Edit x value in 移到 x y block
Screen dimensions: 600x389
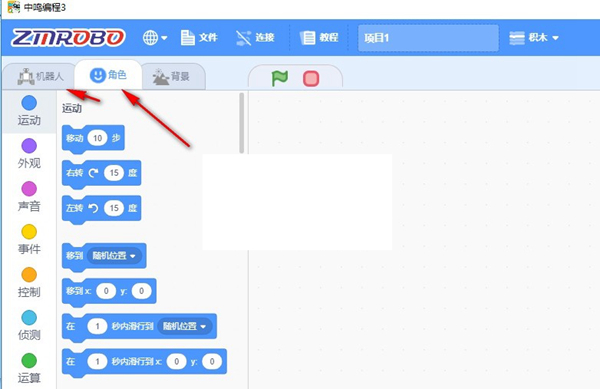click(x=106, y=291)
